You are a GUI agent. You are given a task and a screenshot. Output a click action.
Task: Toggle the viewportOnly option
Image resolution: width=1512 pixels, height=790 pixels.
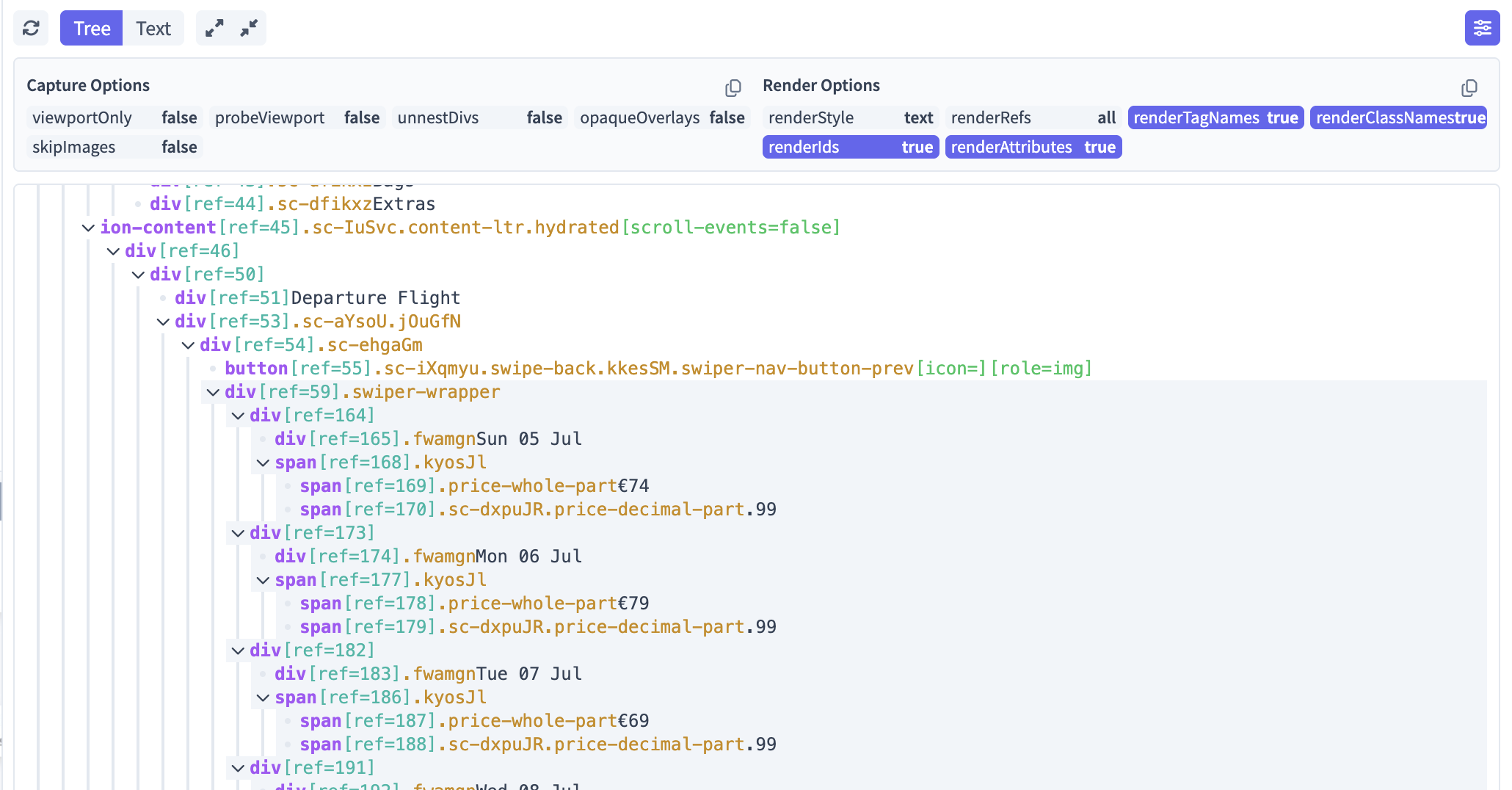pos(115,117)
